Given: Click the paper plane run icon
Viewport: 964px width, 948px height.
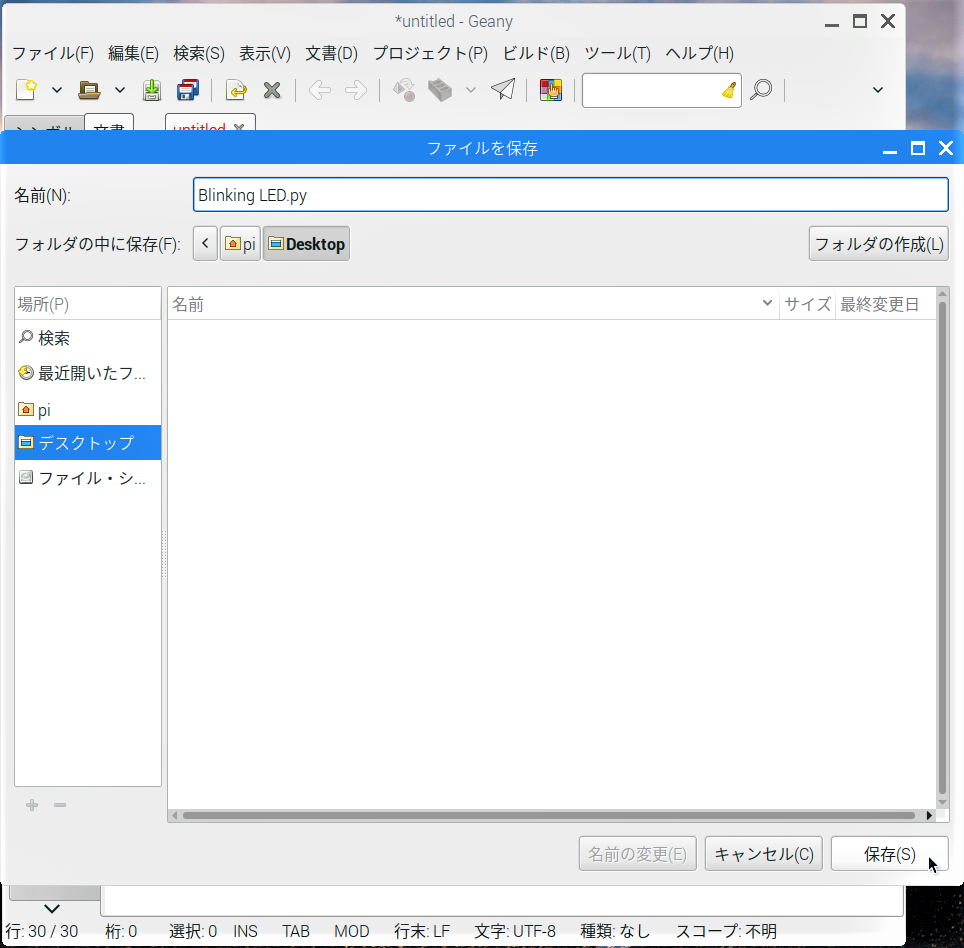Looking at the screenshot, I should coord(504,90).
